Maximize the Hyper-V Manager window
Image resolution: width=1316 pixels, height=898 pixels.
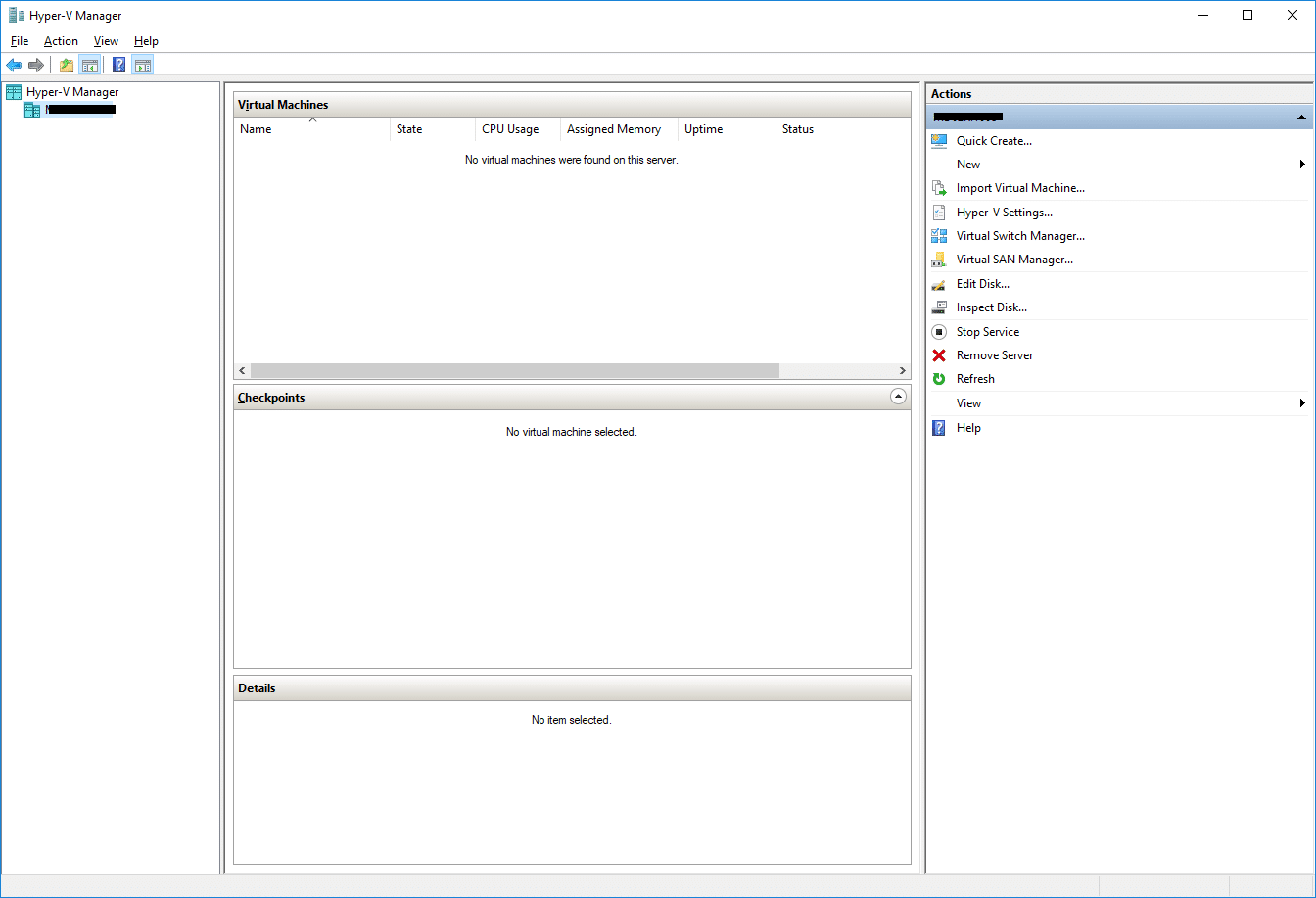coord(1247,15)
